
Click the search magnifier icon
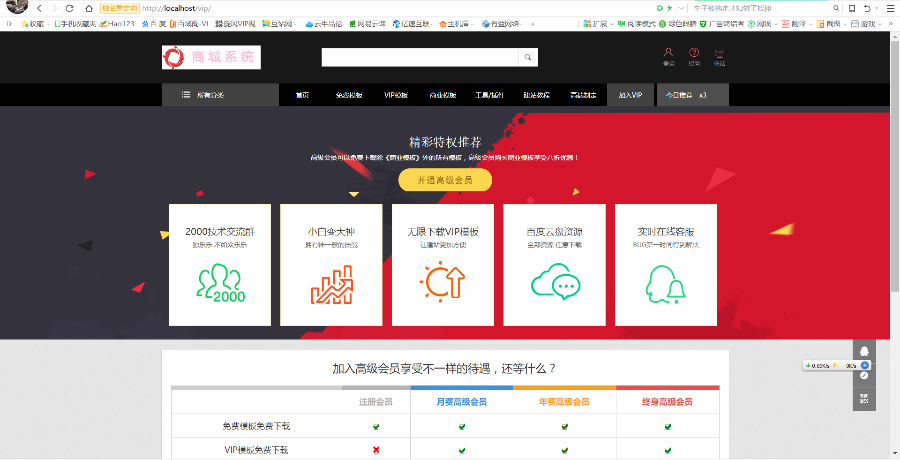pos(529,58)
